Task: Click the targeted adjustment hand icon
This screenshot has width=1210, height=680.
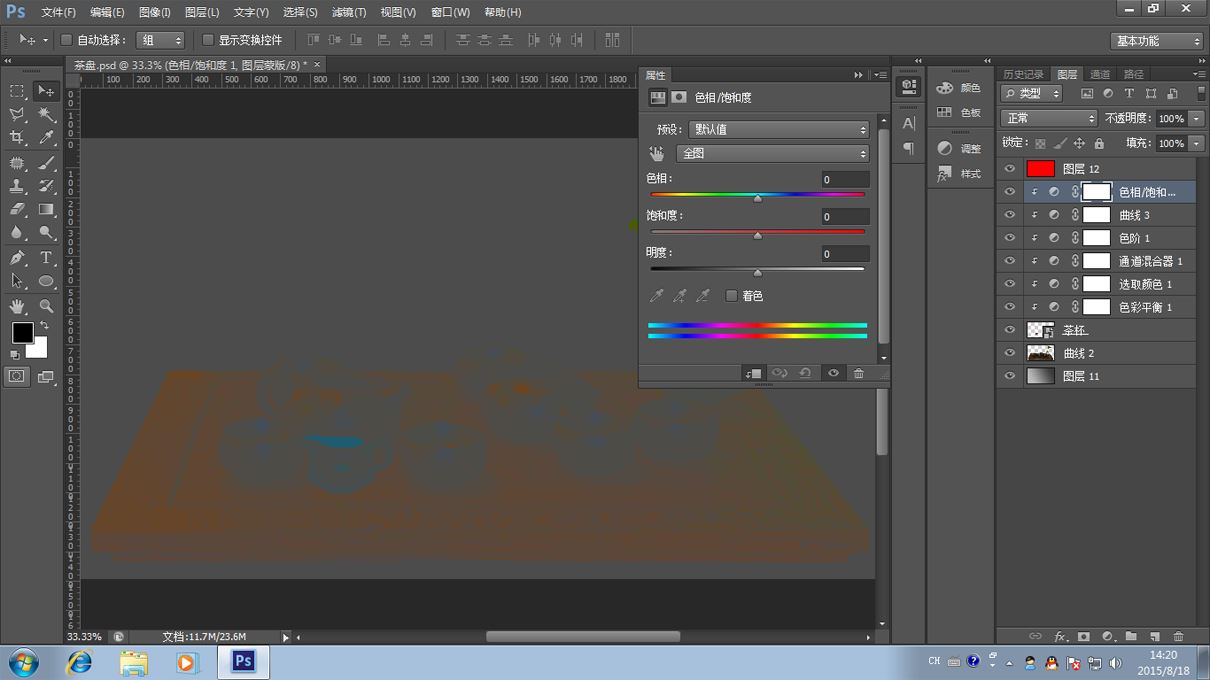Action: [656, 154]
